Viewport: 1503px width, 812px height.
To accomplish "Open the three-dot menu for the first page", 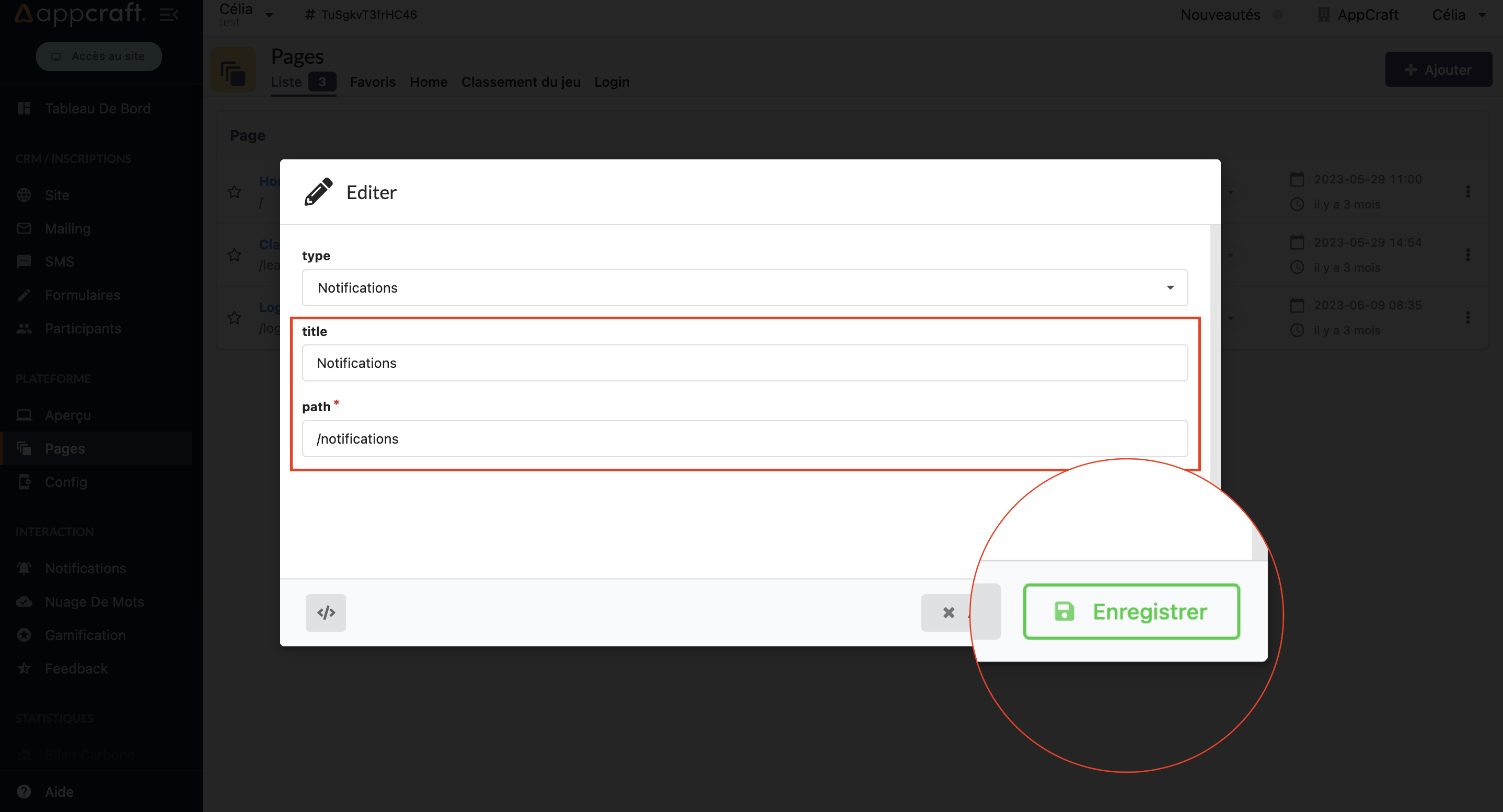I will [x=1468, y=191].
